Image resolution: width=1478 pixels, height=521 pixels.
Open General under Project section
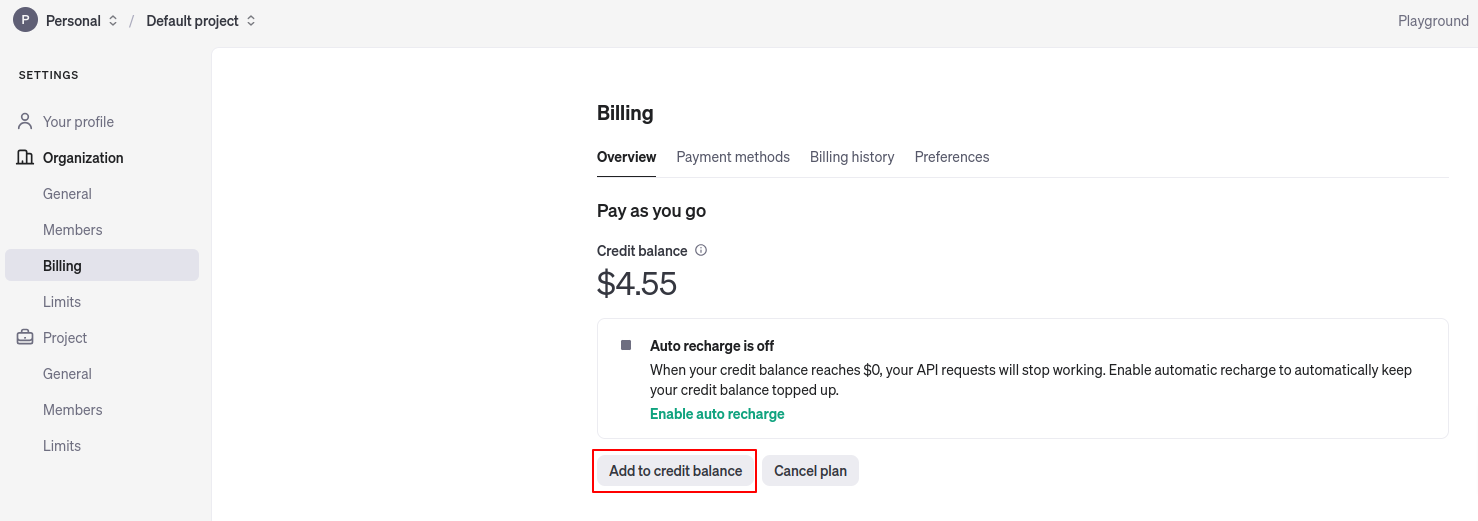[x=67, y=374]
